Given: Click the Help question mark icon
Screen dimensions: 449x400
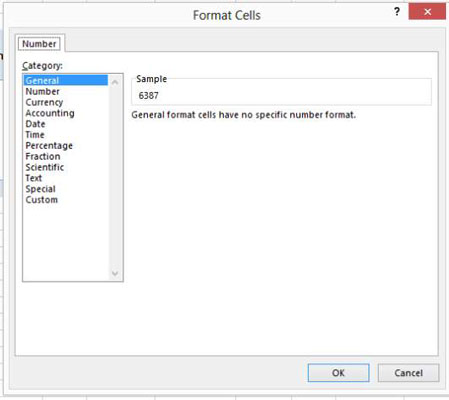Looking at the screenshot, I should pyautogui.click(x=397, y=12).
